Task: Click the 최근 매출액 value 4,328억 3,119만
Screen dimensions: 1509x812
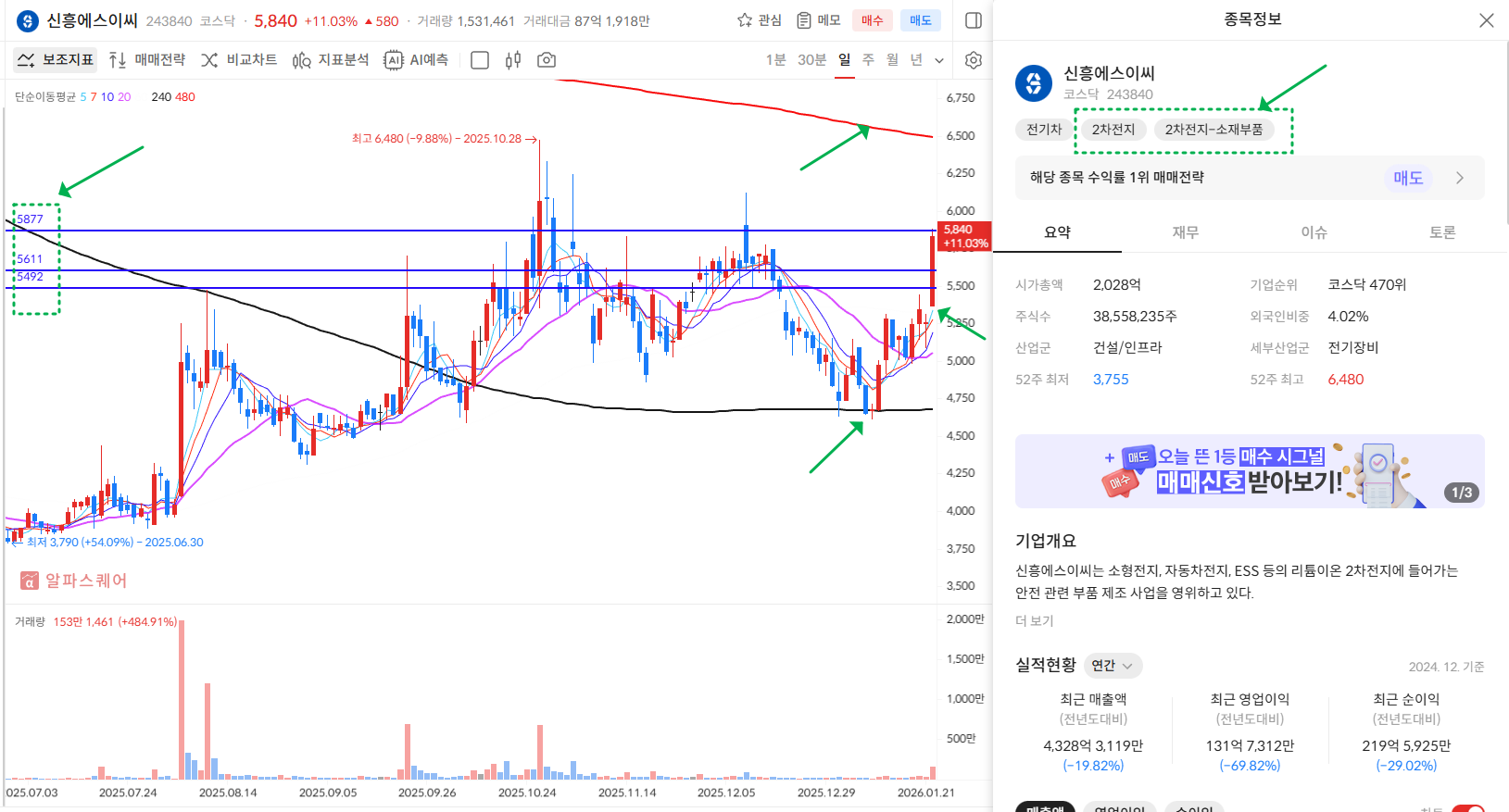Action: (x=1093, y=746)
